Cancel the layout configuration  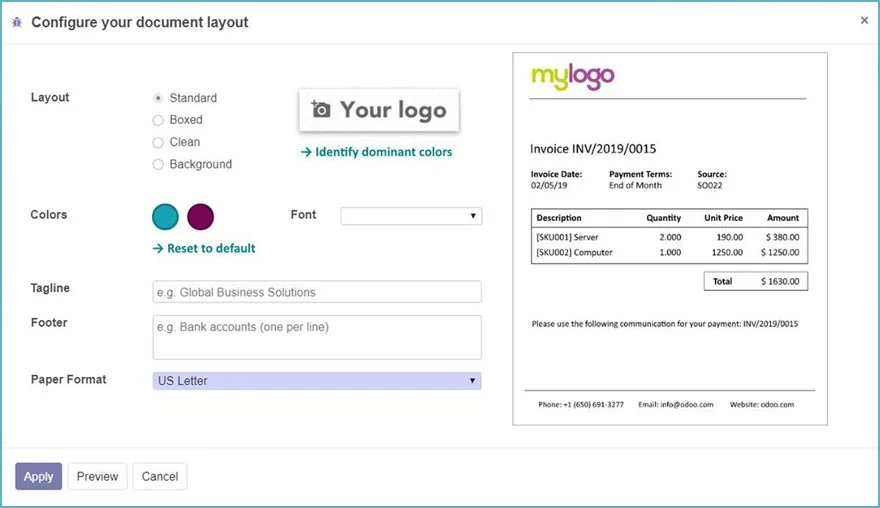[x=160, y=477]
